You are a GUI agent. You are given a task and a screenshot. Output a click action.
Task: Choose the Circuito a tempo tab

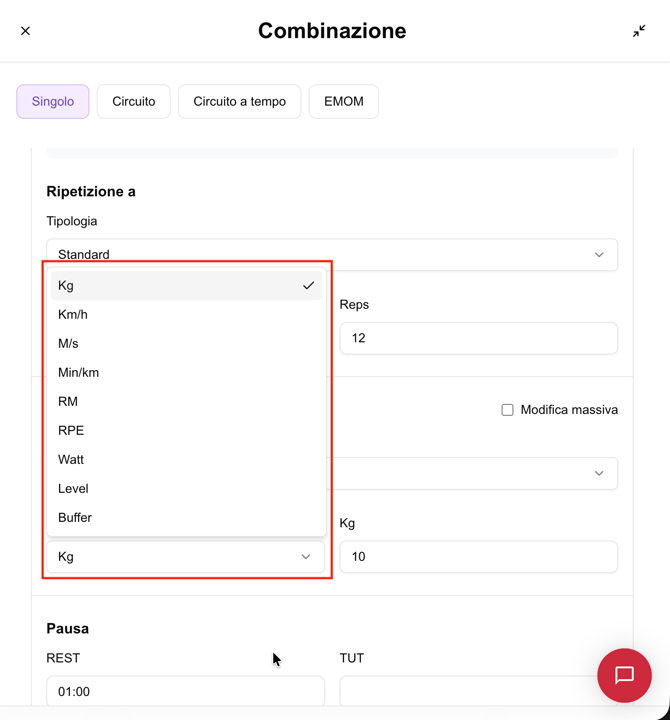[x=240, y=101]
